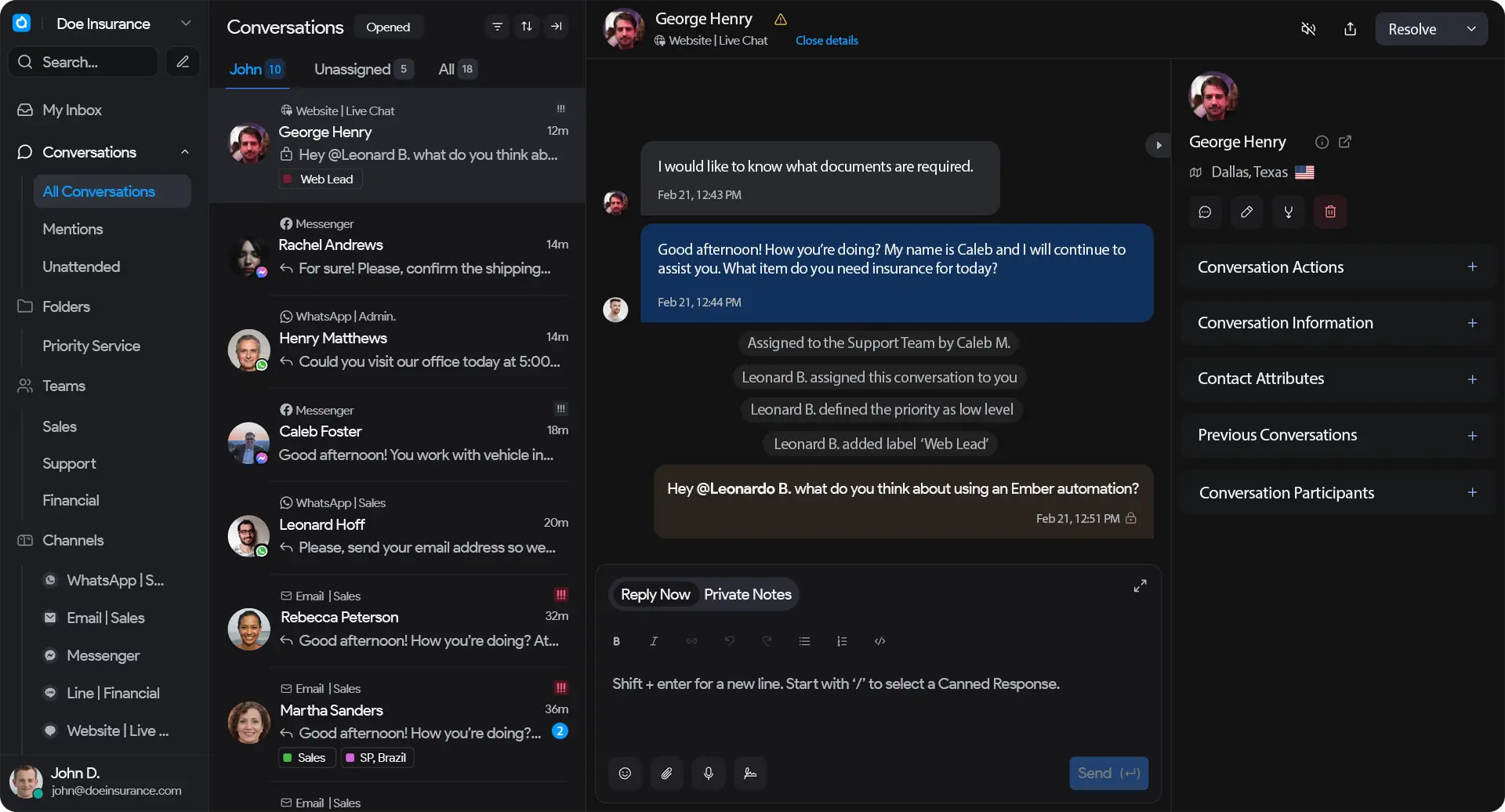Viewport: 1505px width, 812px height.
Task: Open the emoji picker
Action: coord(625,774)
